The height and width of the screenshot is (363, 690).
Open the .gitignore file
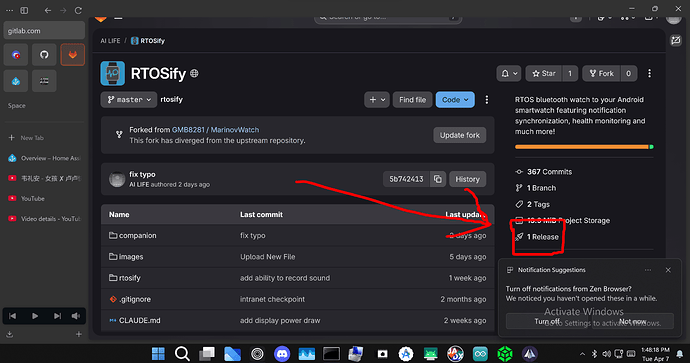tap(135, 299)
